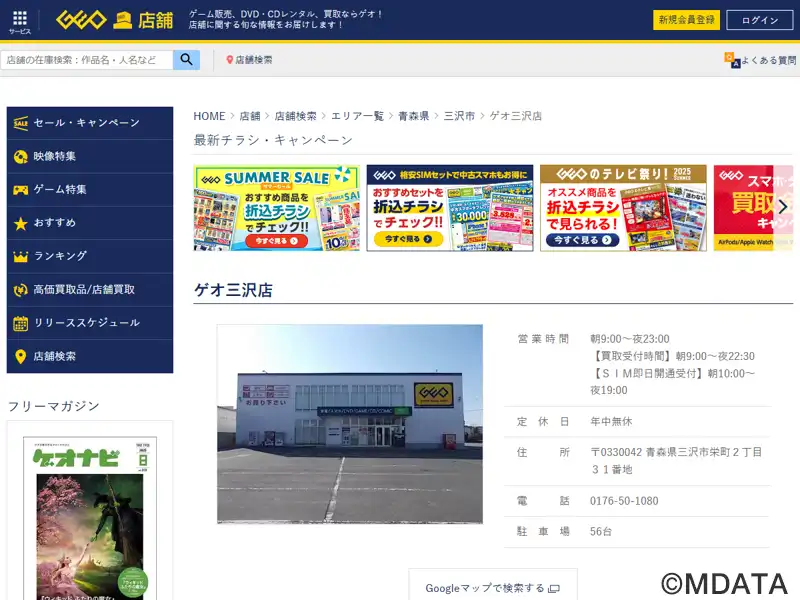The height and width of the screenshot is (600, 800).
Task: Click the game controller icon in the sidebar
Action: (x=20, y=190)
